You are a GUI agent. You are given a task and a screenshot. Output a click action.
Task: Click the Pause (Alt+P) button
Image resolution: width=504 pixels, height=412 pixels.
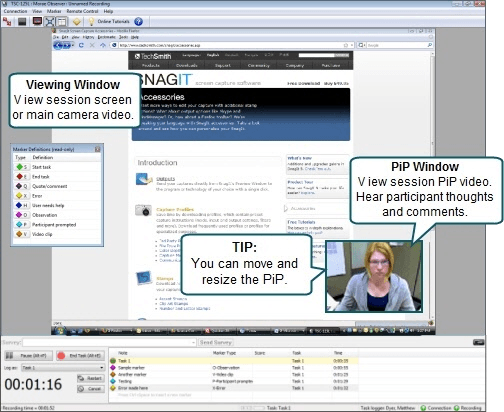click(29, 356)
